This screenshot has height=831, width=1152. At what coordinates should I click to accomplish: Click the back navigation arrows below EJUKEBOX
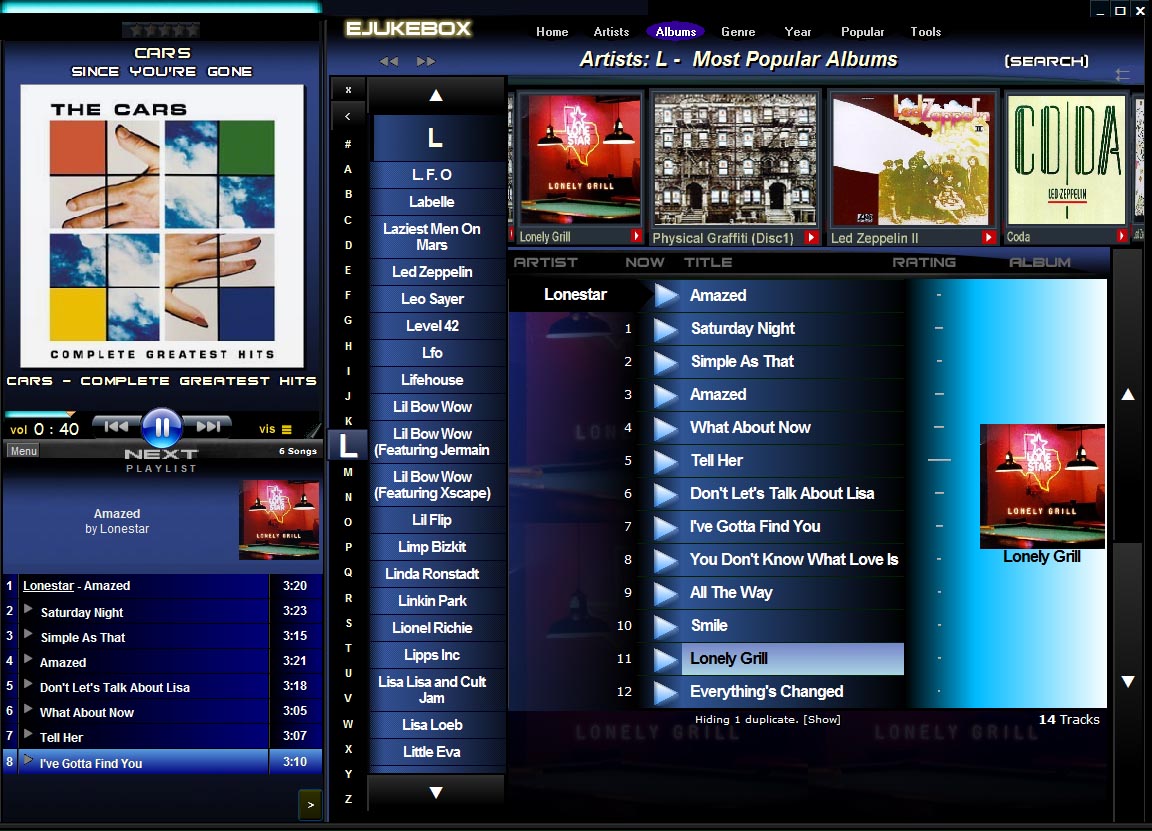click(389, 61)
